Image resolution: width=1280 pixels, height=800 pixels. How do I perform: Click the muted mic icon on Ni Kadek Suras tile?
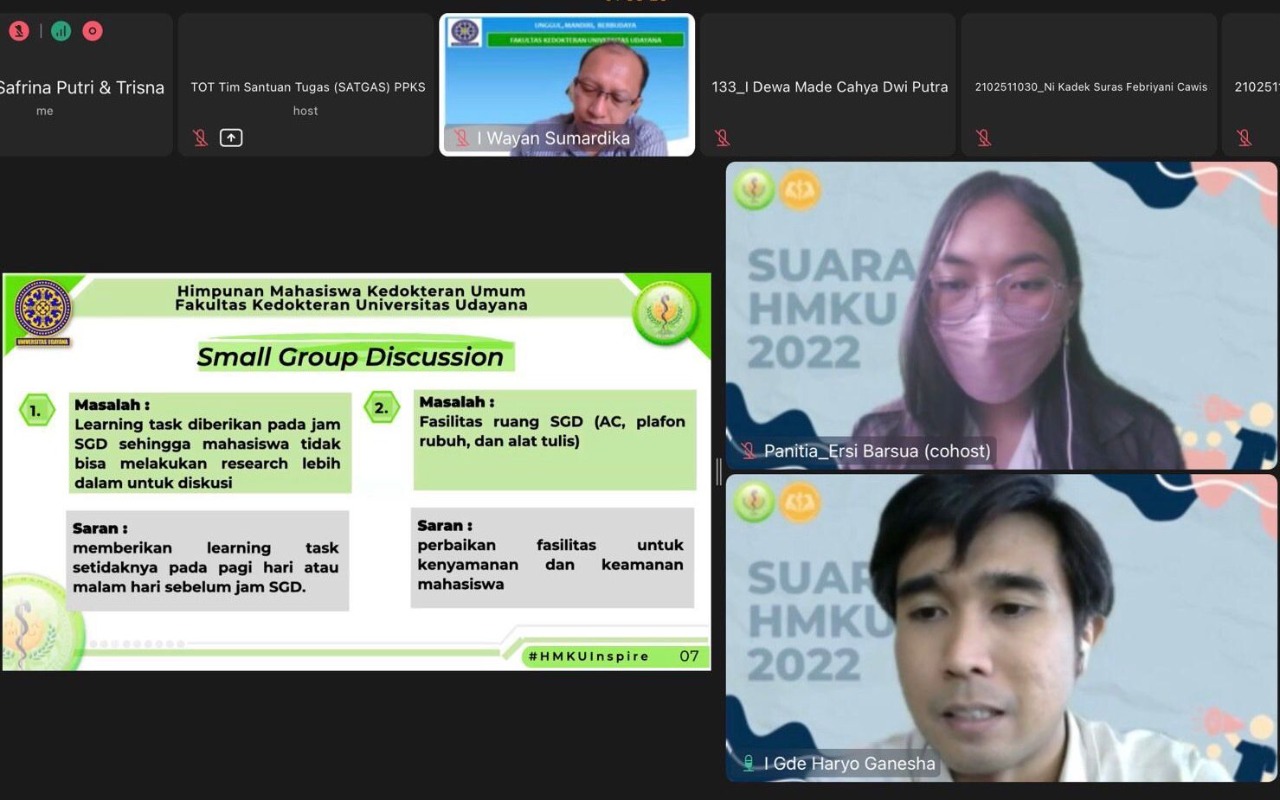(x=983, y=138)
